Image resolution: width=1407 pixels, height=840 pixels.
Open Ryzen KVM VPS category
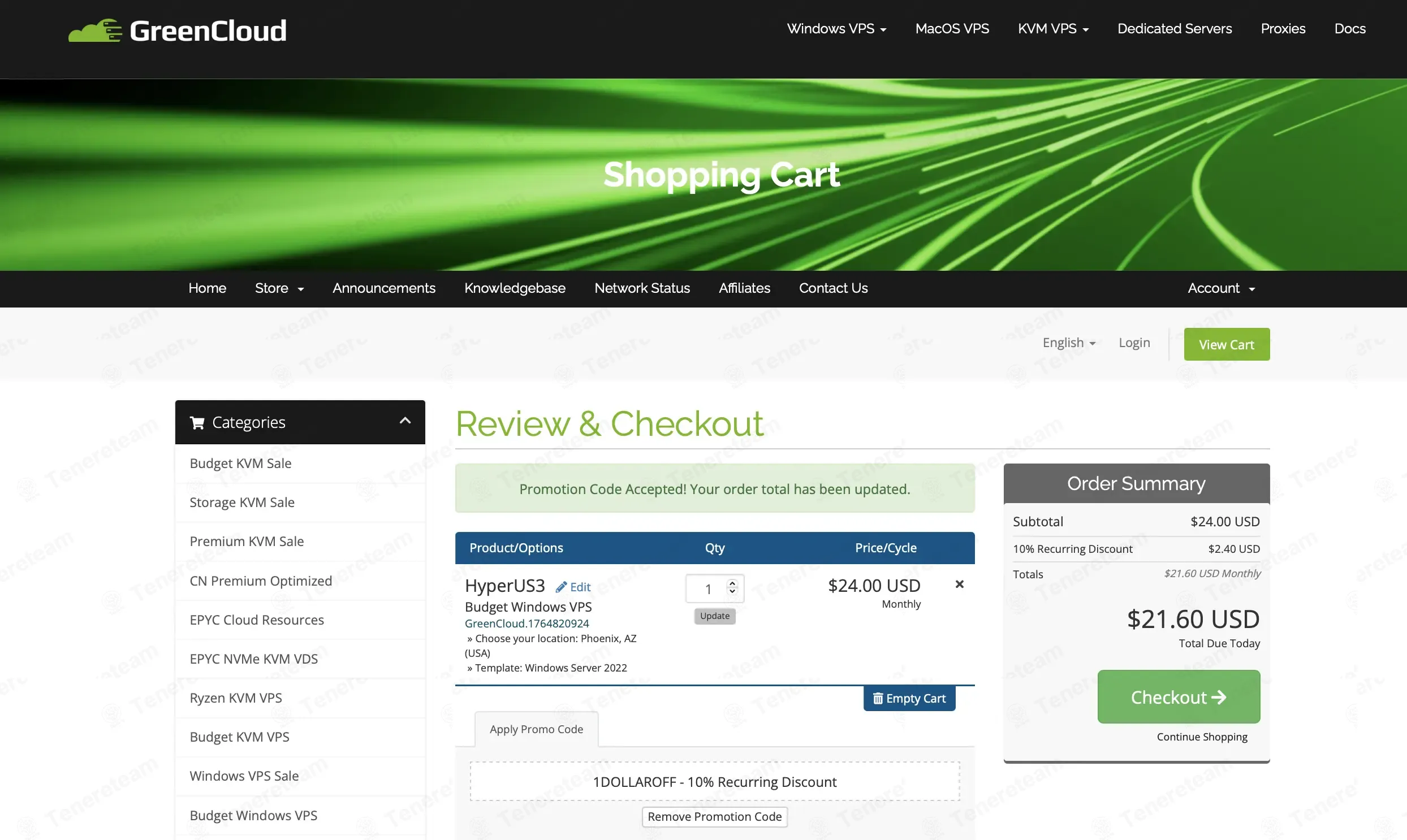coord(300,698)
